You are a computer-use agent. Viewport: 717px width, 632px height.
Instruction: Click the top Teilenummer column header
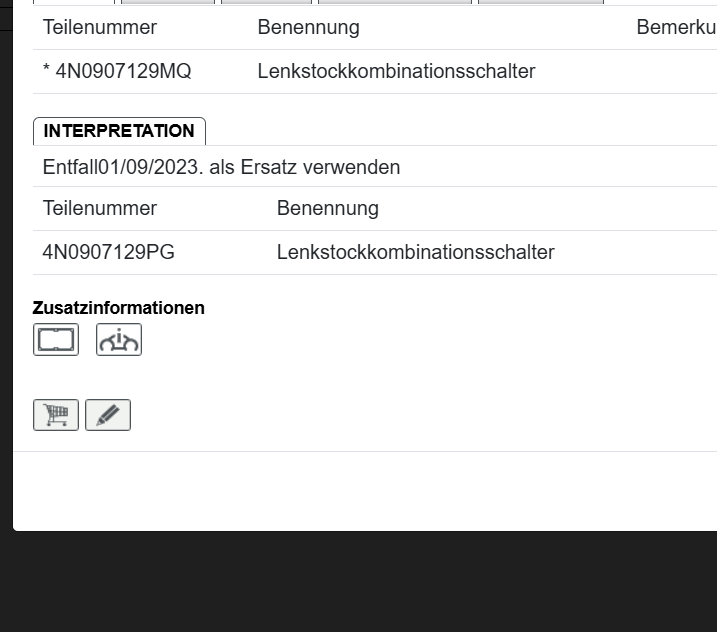pos(100,27)
